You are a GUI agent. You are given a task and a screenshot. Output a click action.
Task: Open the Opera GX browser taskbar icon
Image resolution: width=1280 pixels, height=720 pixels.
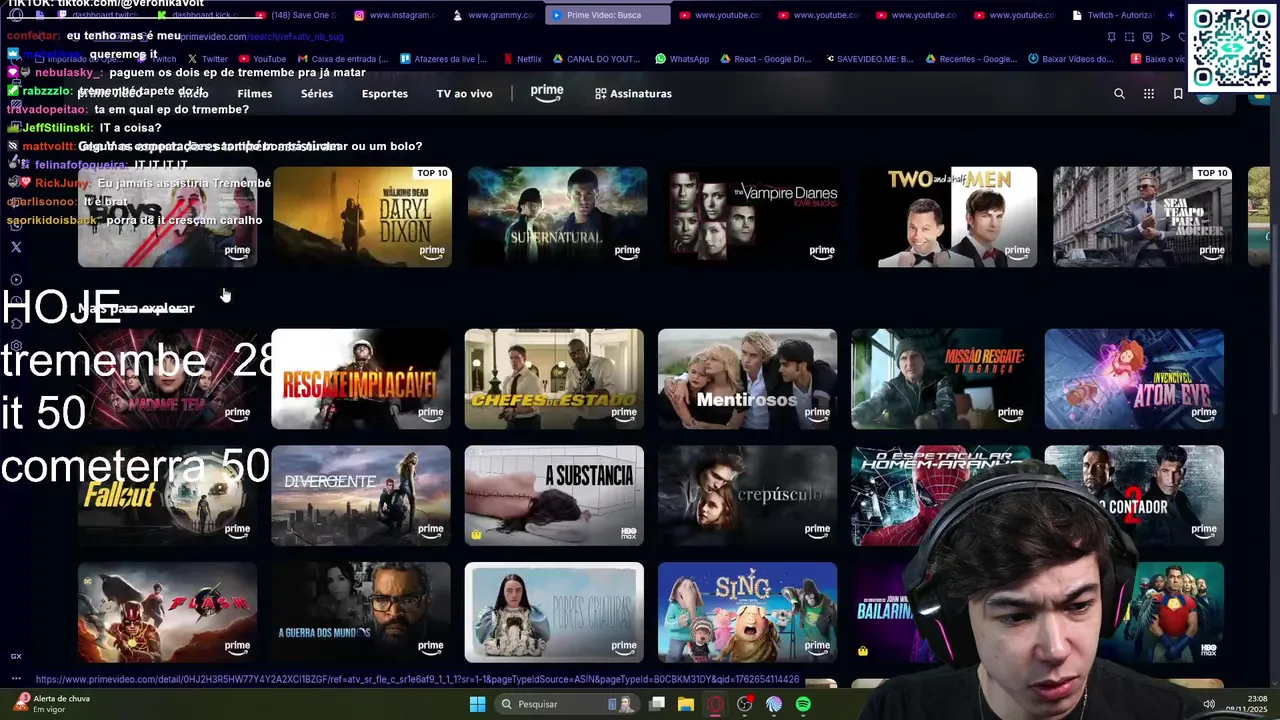(x=715, y=704)
